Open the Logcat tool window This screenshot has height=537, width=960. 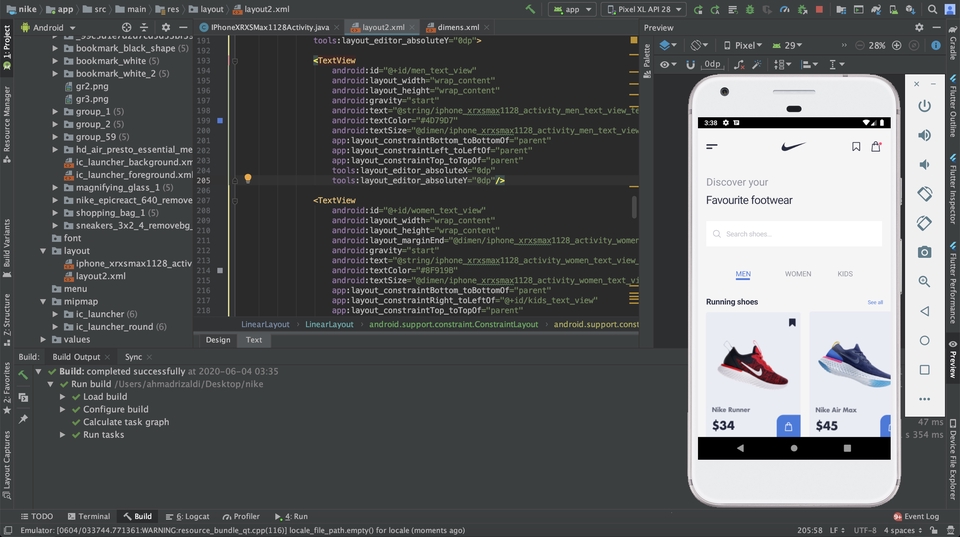click(x=188, y=516)
